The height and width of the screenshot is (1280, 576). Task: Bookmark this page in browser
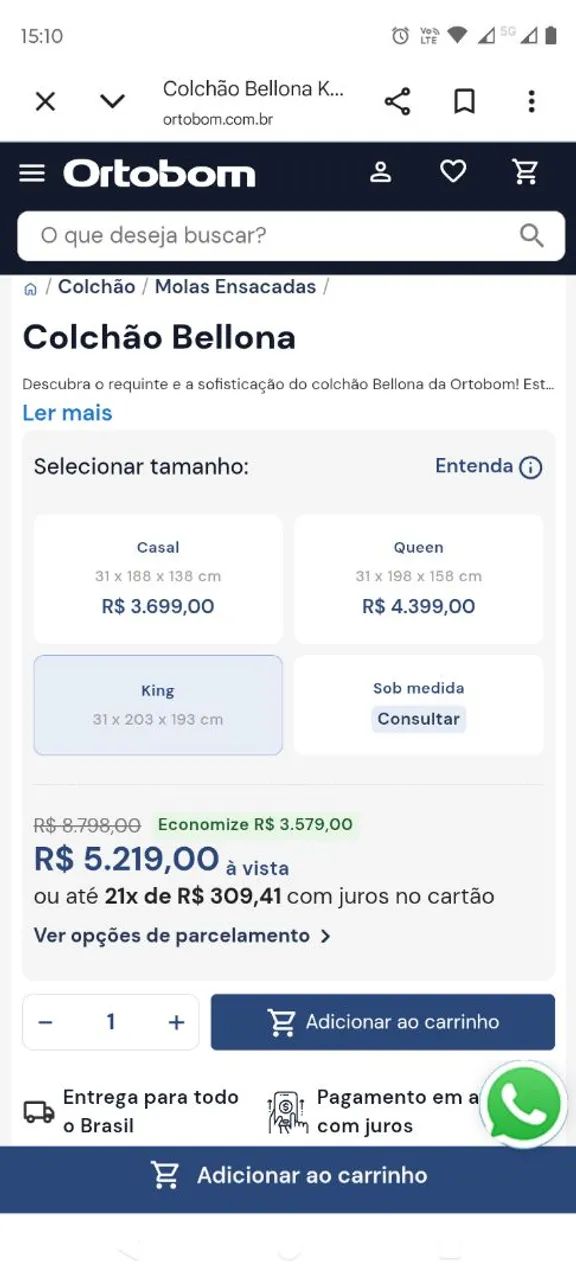[x=464, y=101]
